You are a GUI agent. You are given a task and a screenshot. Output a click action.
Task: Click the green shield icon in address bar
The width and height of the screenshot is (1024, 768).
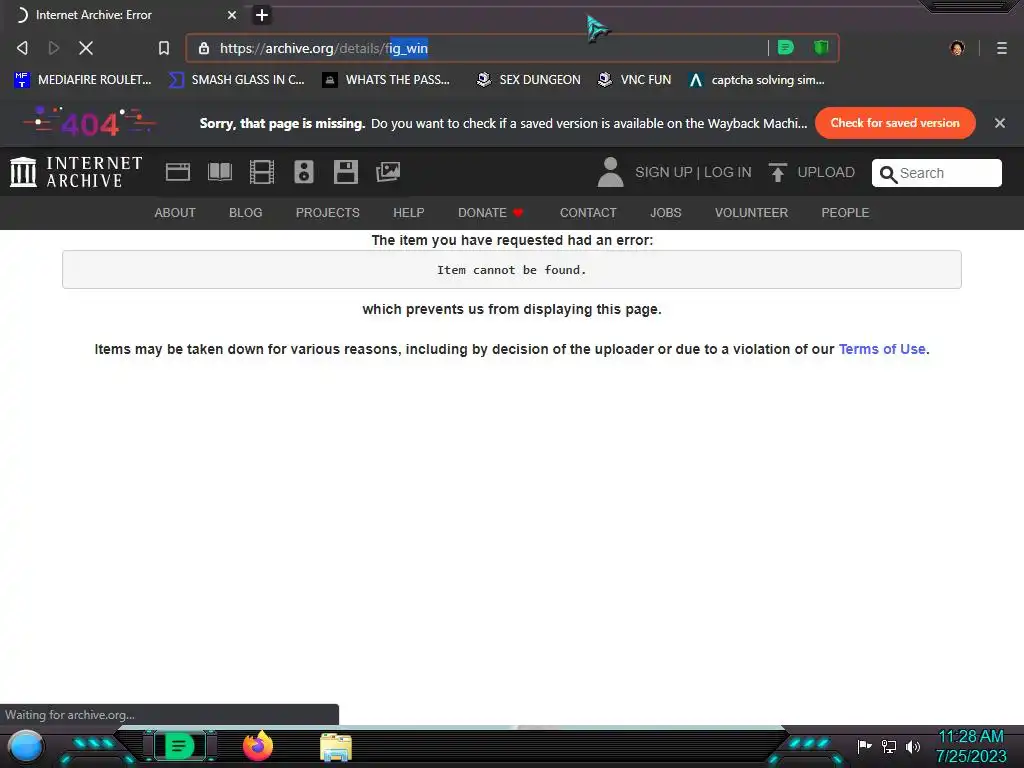click(821, 47)
